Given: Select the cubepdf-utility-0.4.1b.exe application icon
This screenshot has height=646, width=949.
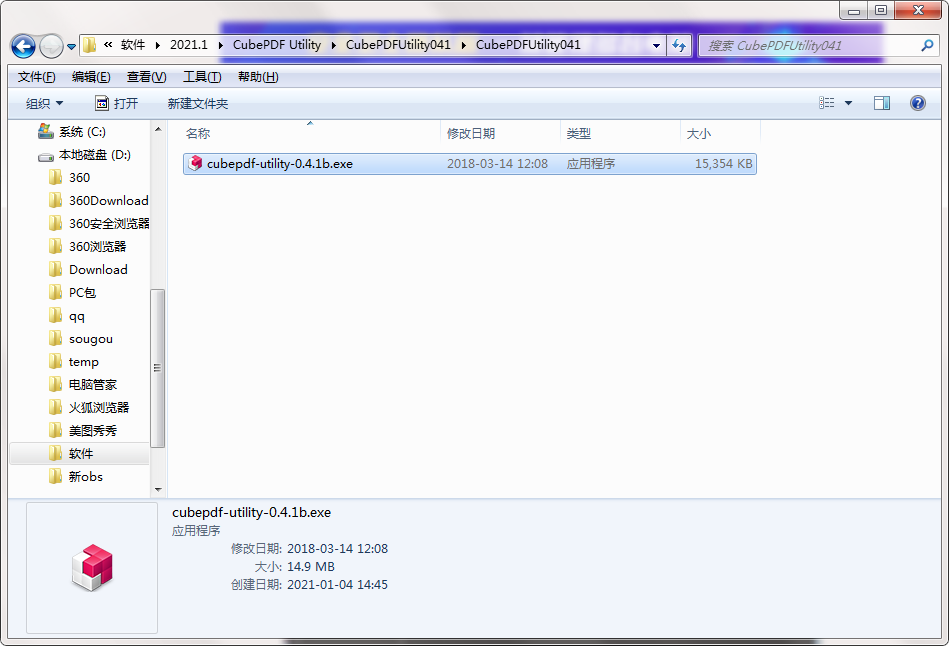Looking at the screenshot, I should click(195, 163).
